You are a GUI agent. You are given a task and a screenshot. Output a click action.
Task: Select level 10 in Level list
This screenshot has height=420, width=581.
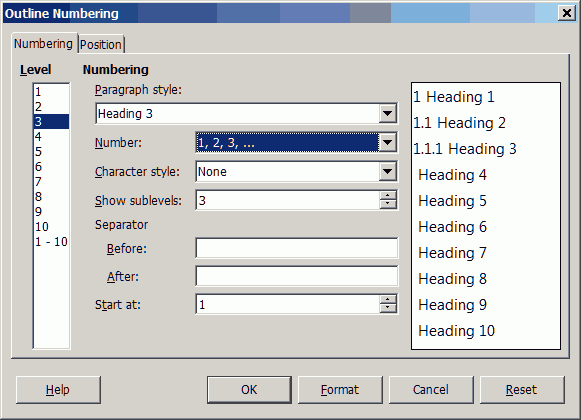coord(51,226)
